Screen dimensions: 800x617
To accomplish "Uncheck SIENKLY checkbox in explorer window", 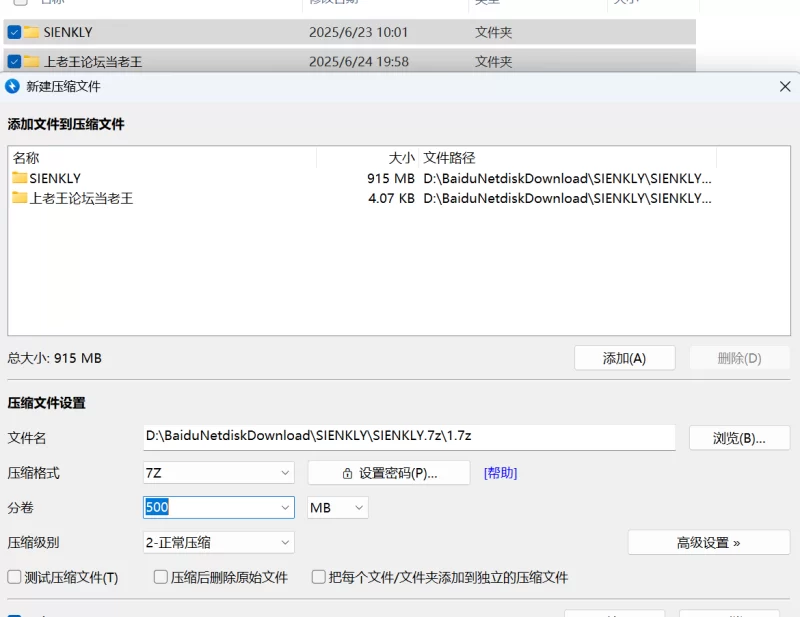I will tap(14, 32).
